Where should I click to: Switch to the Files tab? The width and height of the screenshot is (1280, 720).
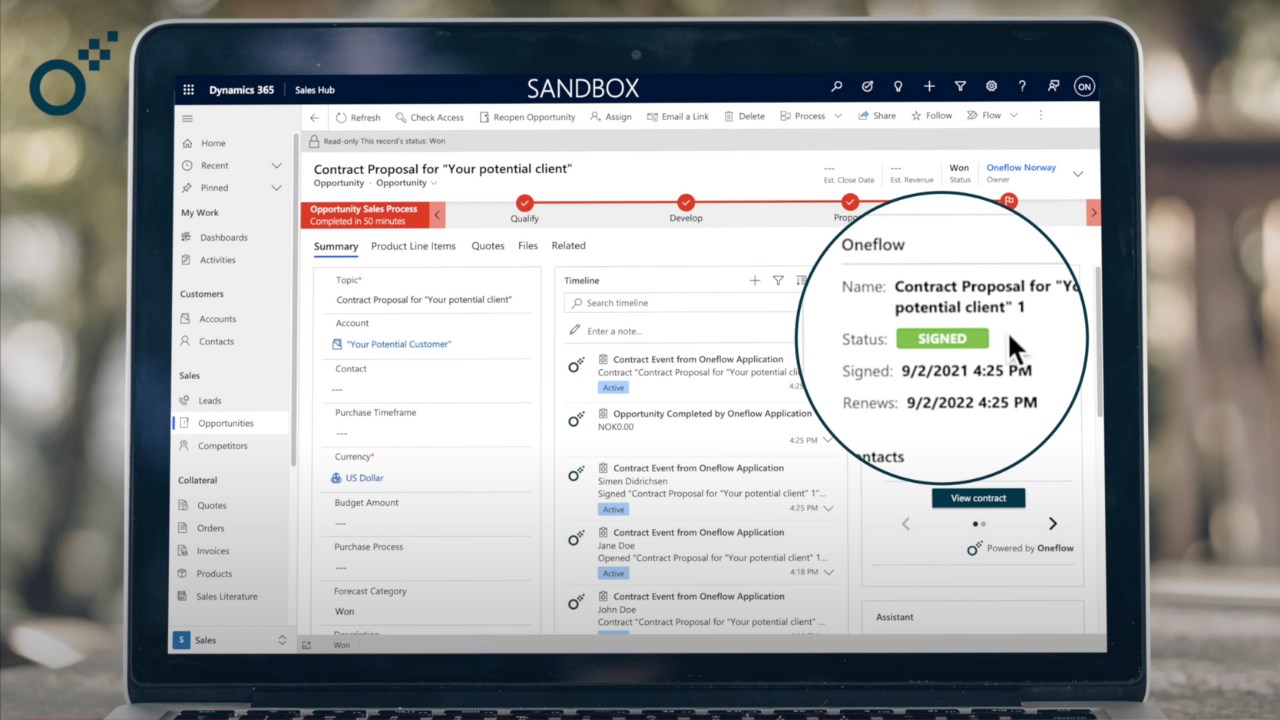pyautogui.click(x=528, y=246)
